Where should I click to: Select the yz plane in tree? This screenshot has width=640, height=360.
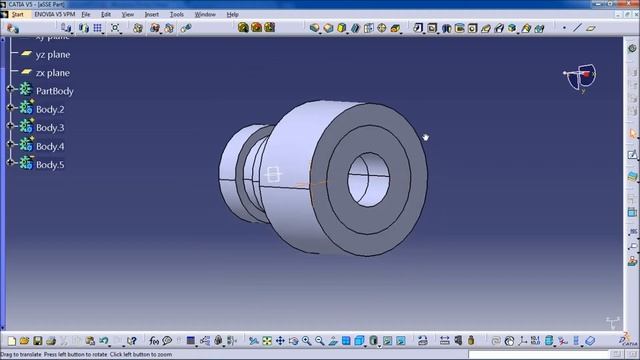pyautogui.click(x=53, y=54)
